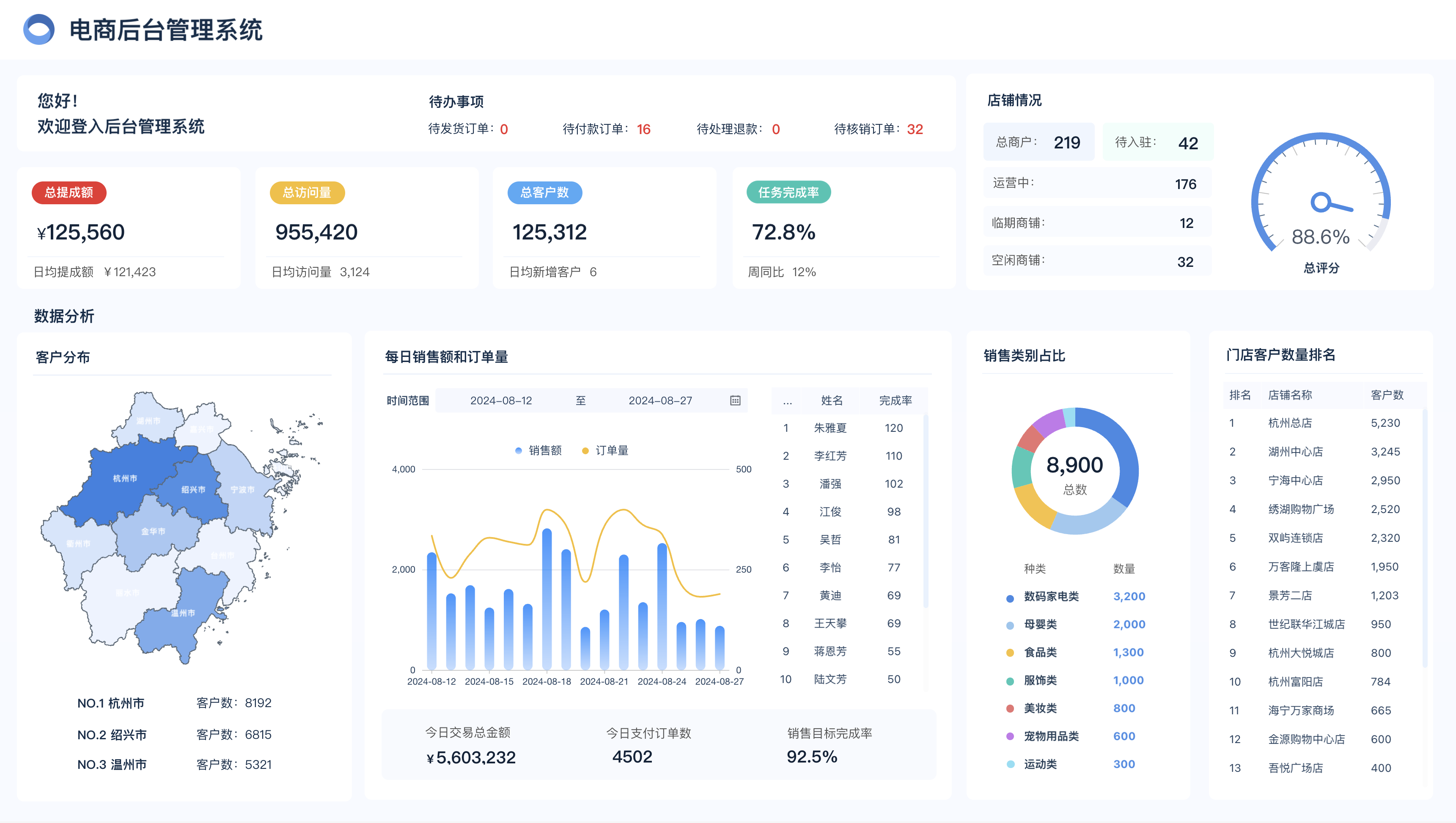
Task: Open 待核销订单 count 32
Action: pyautogui.click(x=915, y=129)
